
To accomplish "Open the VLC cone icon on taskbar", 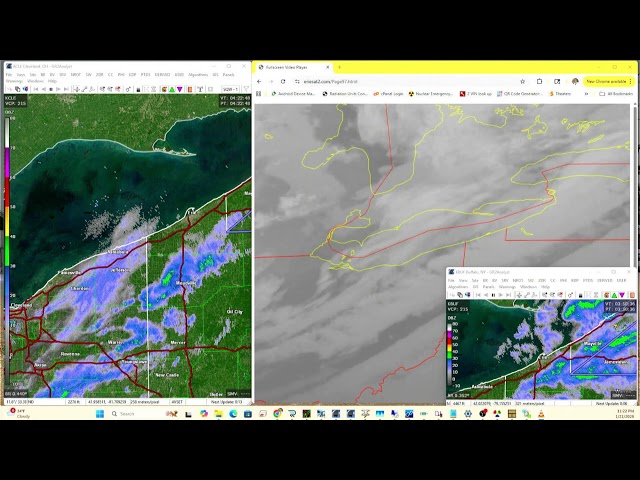I will pos(541,414).
